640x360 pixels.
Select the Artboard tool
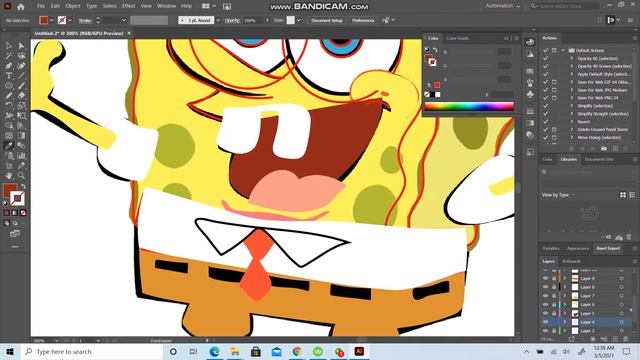point(9,166)
